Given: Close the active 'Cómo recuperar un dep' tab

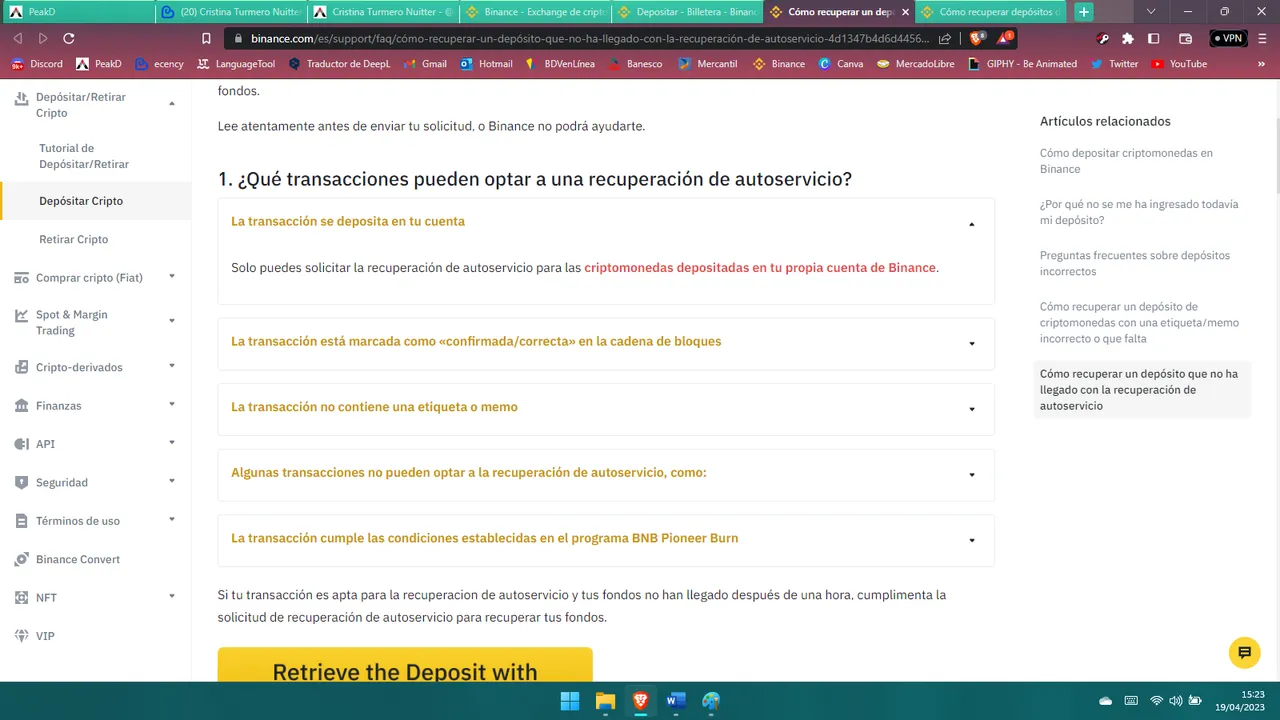Looking at the screenshot, I should [905, 12].
